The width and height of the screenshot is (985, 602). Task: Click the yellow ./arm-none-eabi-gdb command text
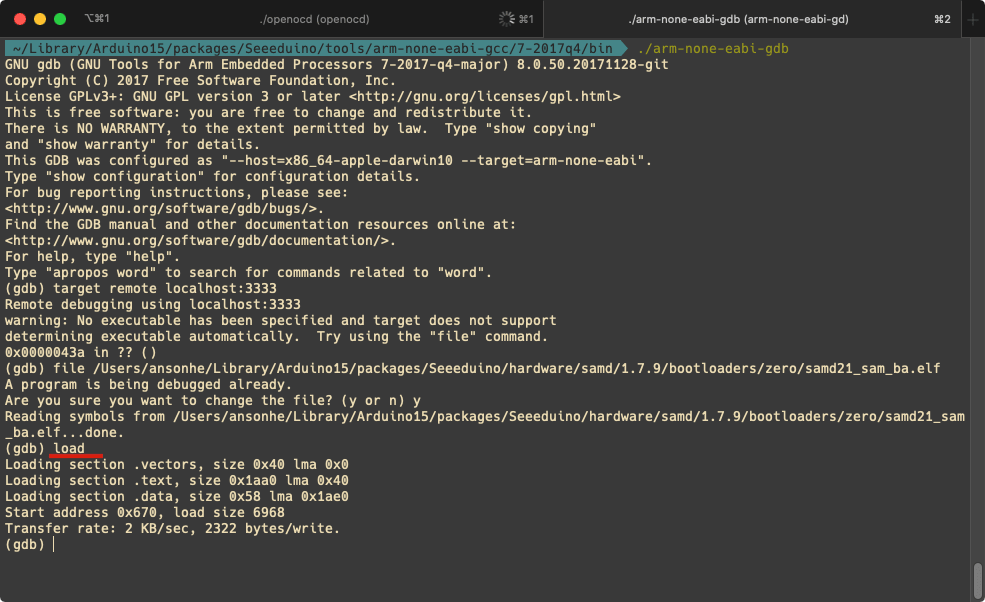[x=713, y=48]
